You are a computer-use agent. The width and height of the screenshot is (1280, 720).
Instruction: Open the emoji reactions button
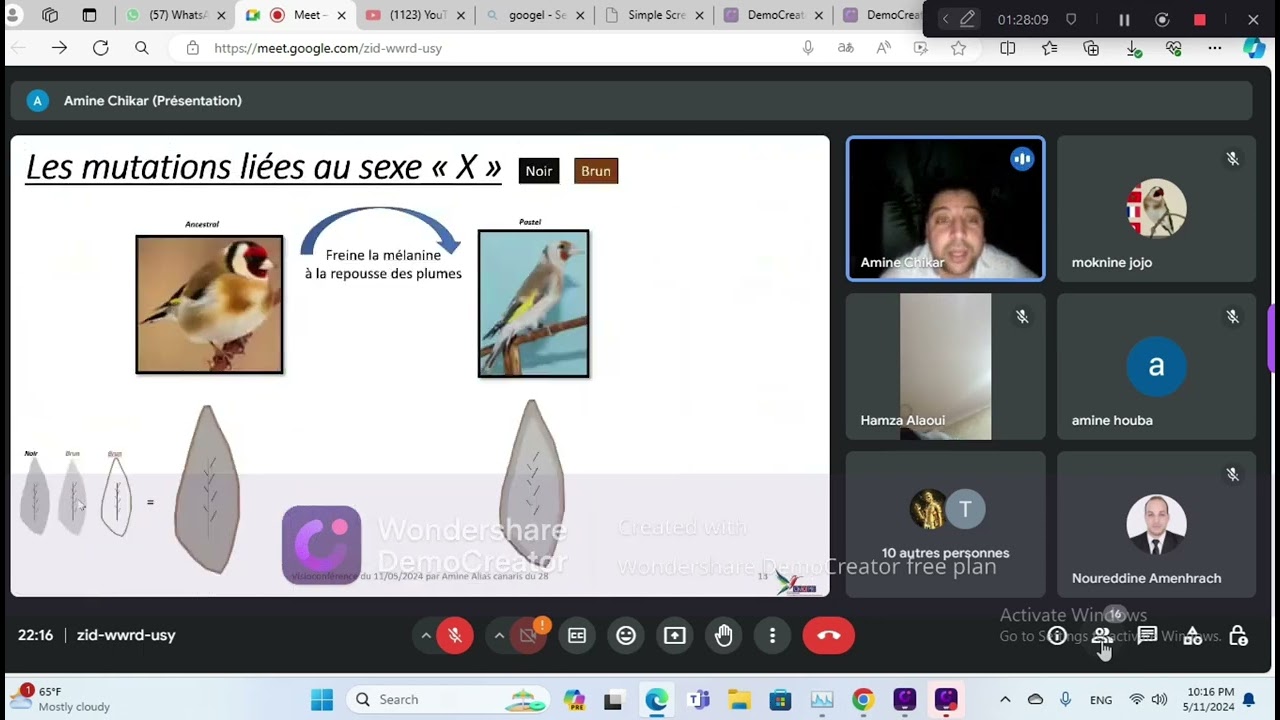point(626,635)
